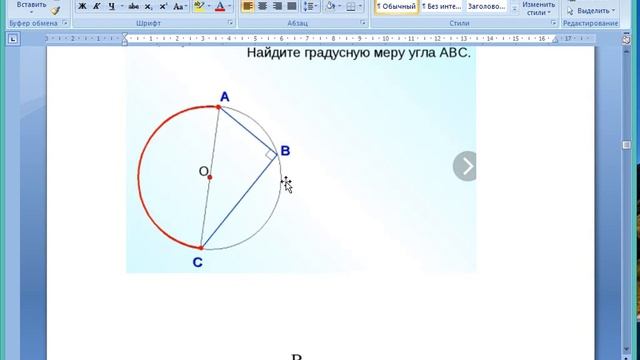
Task: Open underline style dropdown arrow
Action: point(122,6)
